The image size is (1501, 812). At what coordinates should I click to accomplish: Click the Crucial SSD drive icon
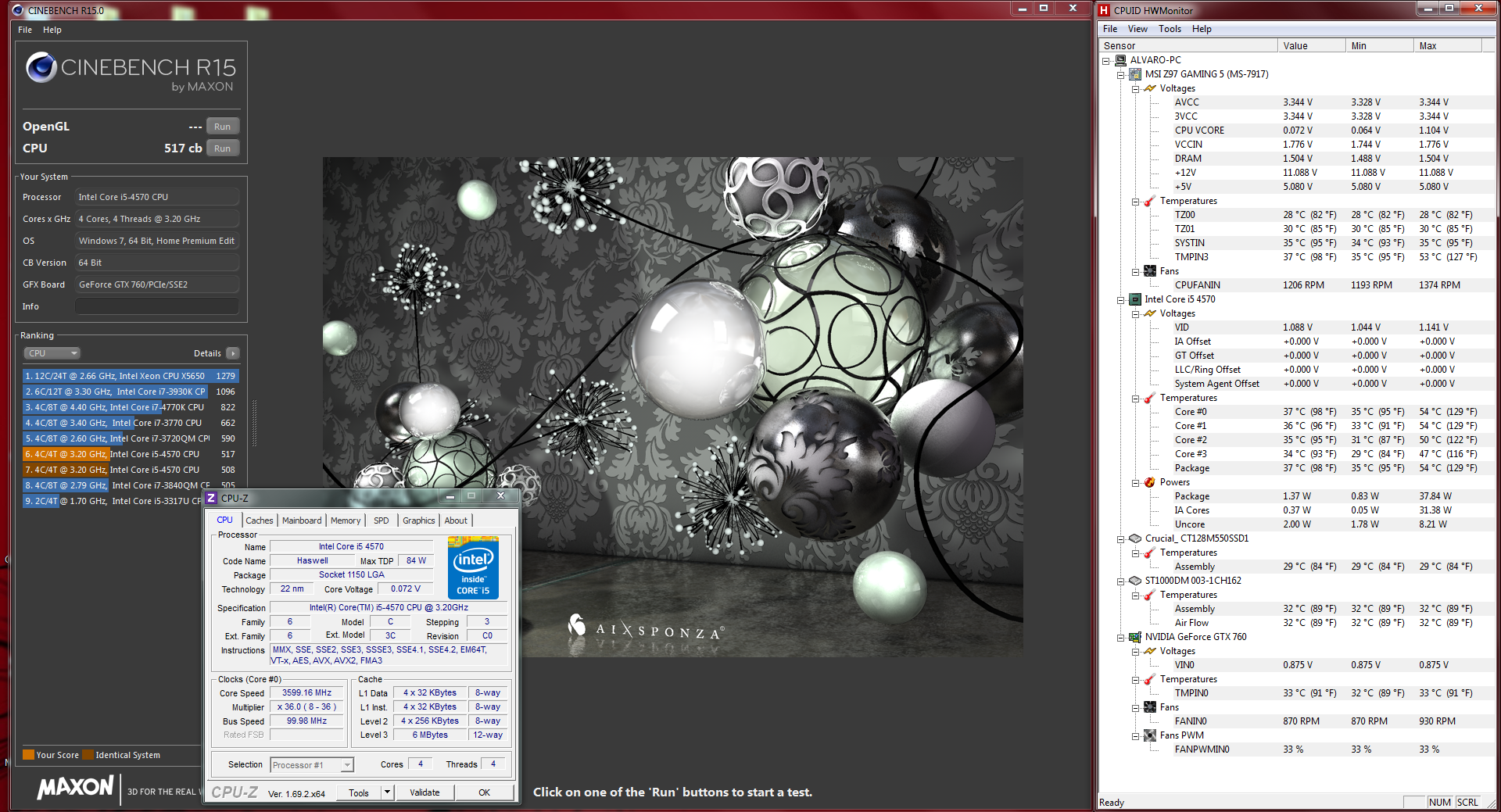[x=1135, y=538]
